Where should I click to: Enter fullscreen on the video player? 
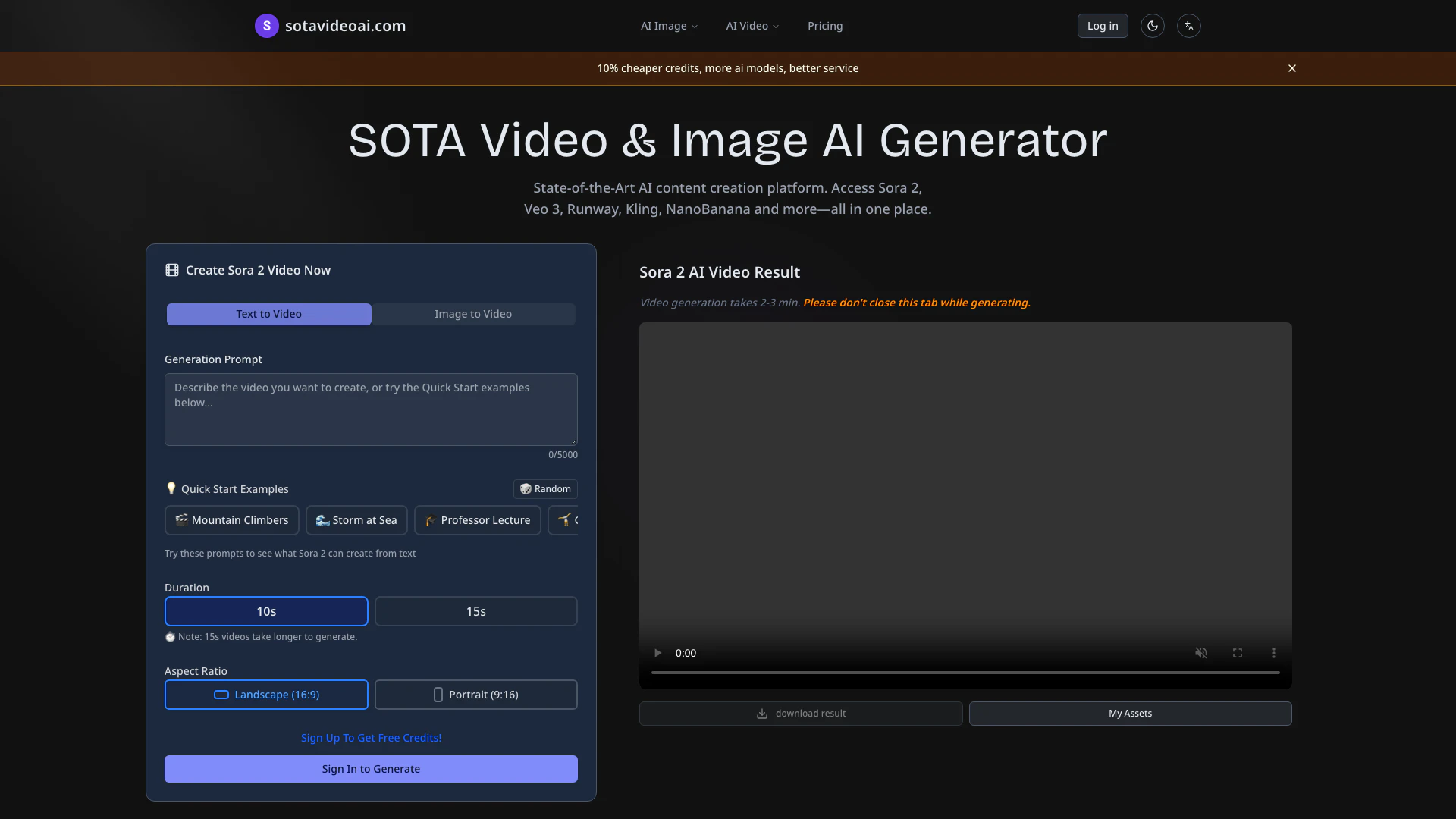pos(1237,653)
